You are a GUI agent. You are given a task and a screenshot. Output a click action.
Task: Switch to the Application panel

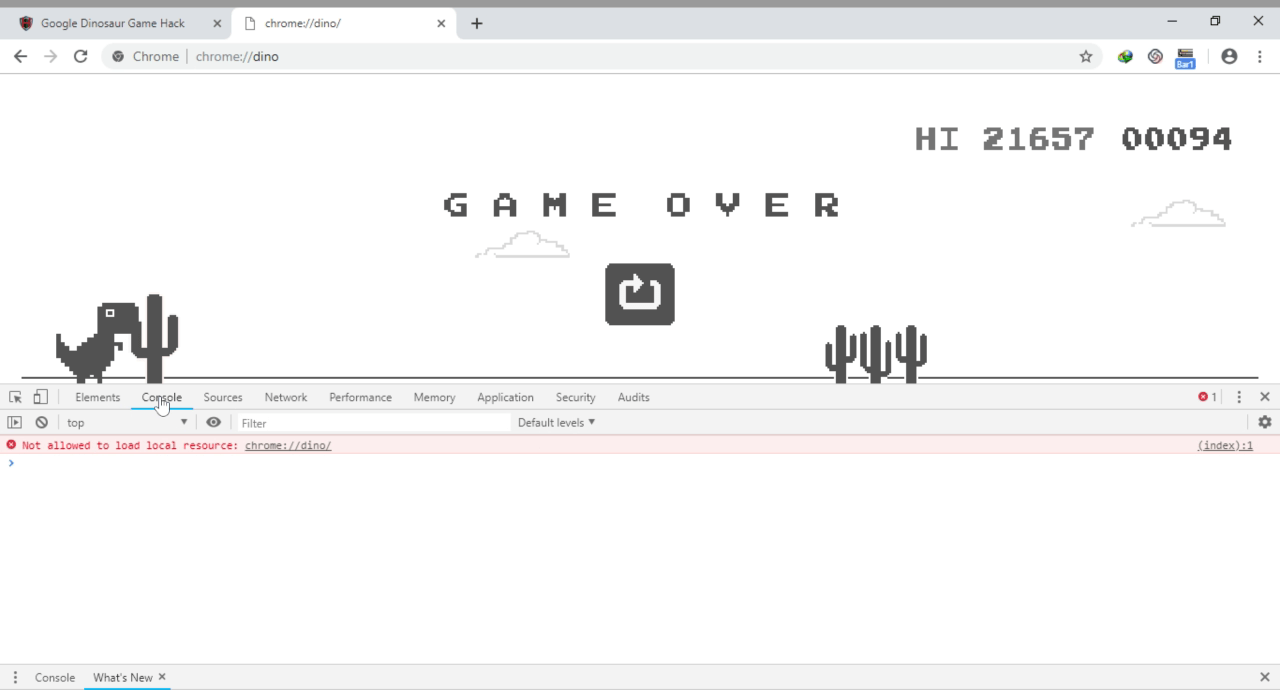pos(505,397)
